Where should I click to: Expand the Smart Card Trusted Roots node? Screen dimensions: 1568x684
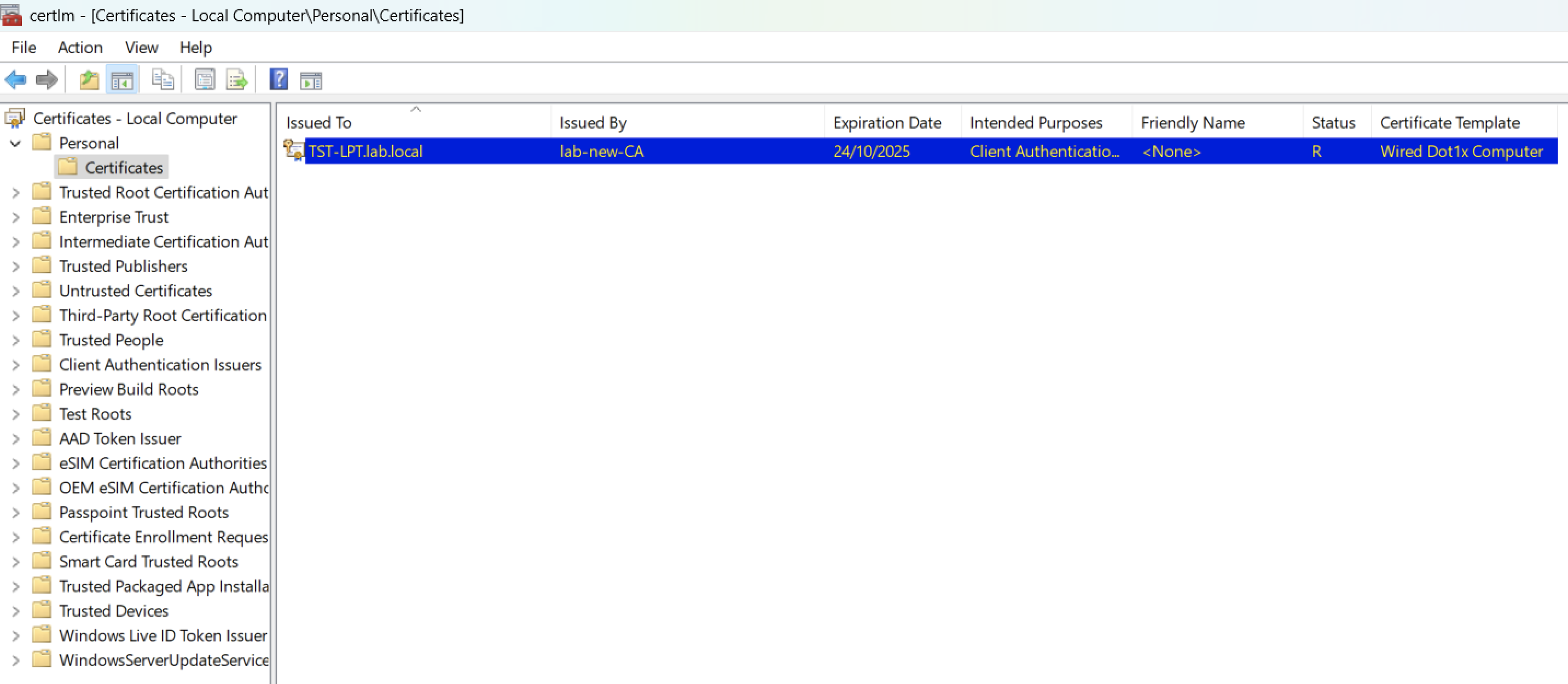[16, 563]
